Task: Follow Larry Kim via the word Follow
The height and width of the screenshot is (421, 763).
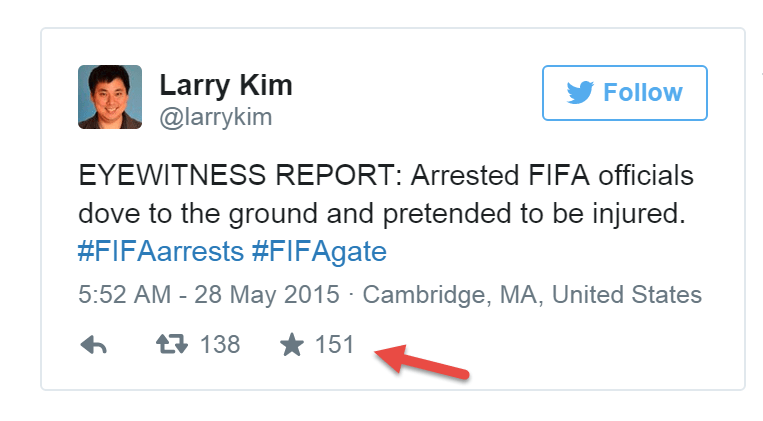Action: tap(643, 92)
